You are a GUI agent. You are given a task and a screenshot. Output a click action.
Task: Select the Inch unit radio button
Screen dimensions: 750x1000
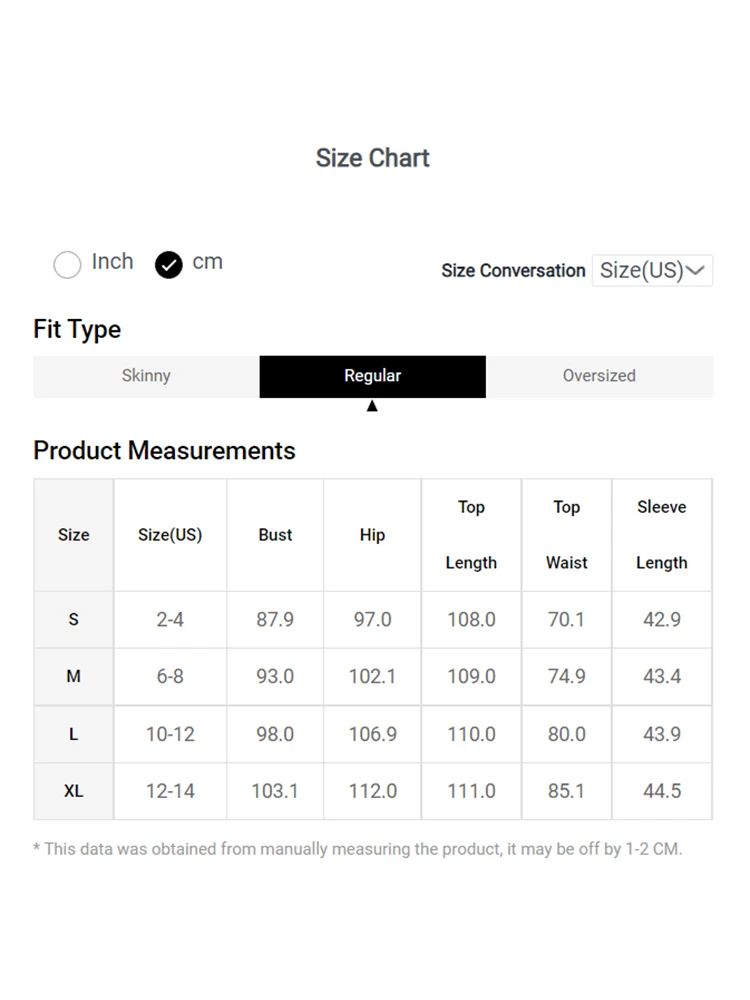coord(67,264)
